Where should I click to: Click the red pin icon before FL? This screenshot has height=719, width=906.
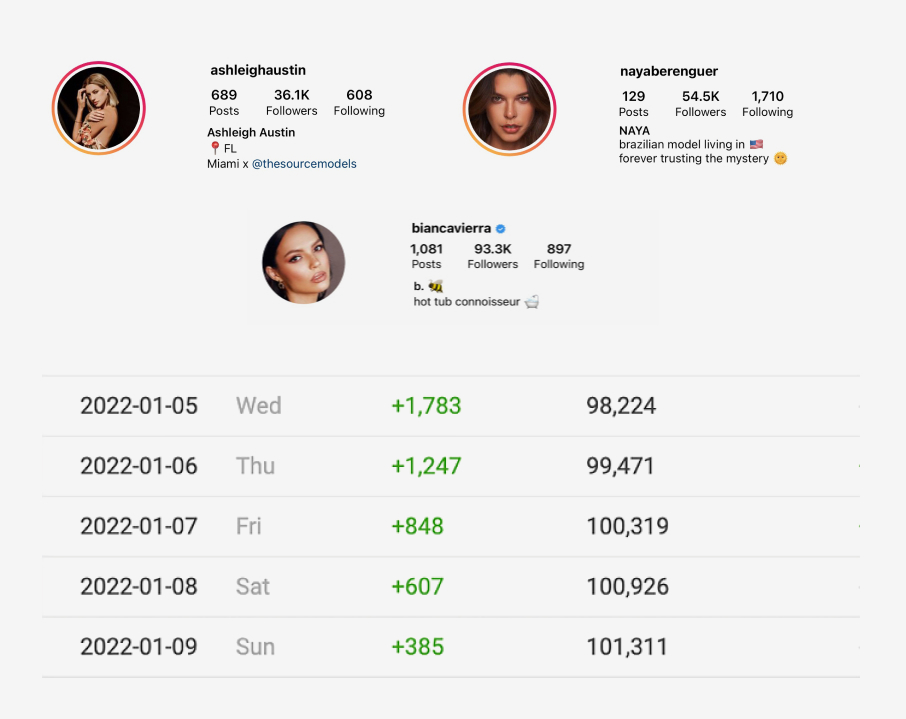214,148
